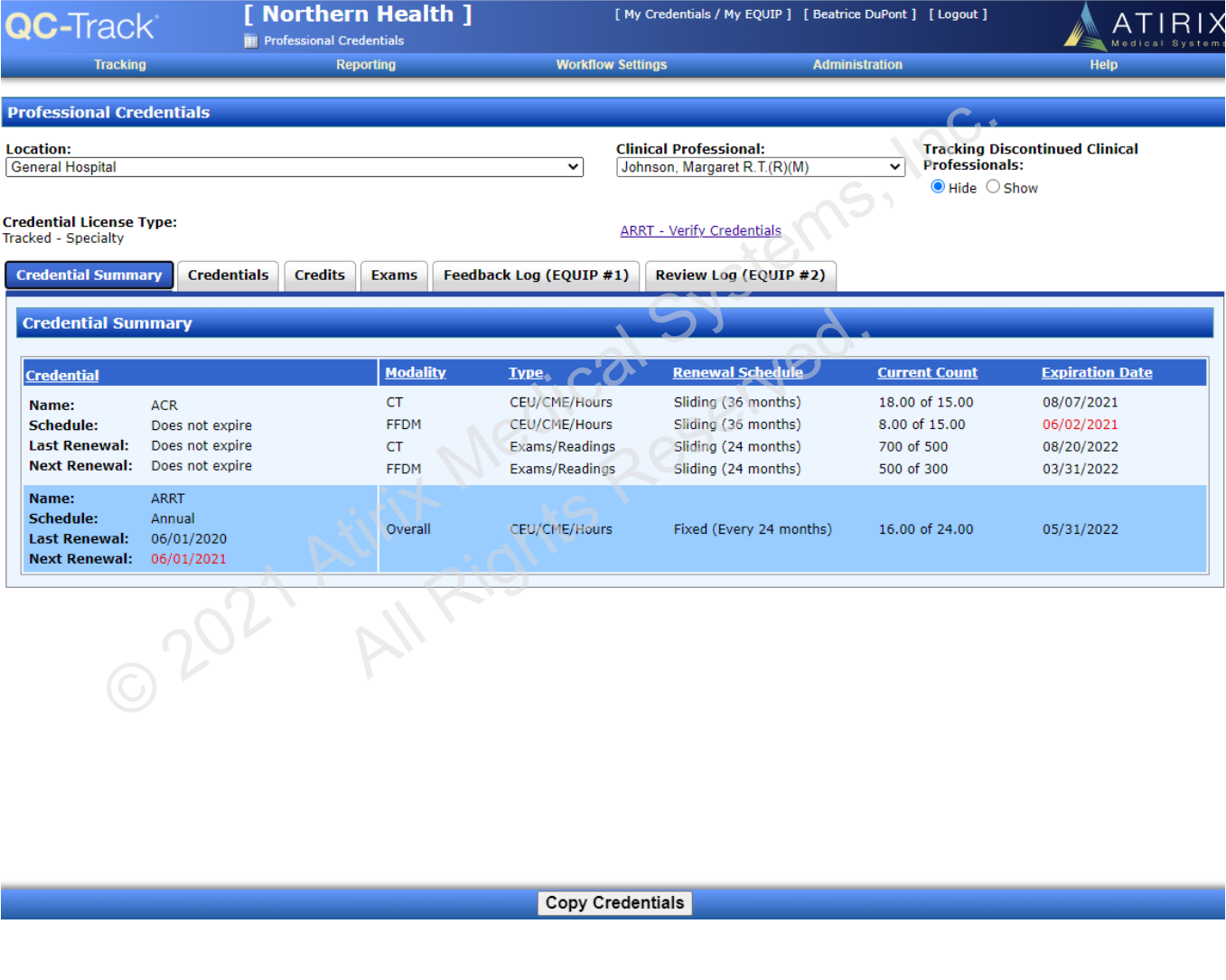Open the Feedback Log (EQUIP #1) tab
The image size is (1226, 980).
point(536,275)
